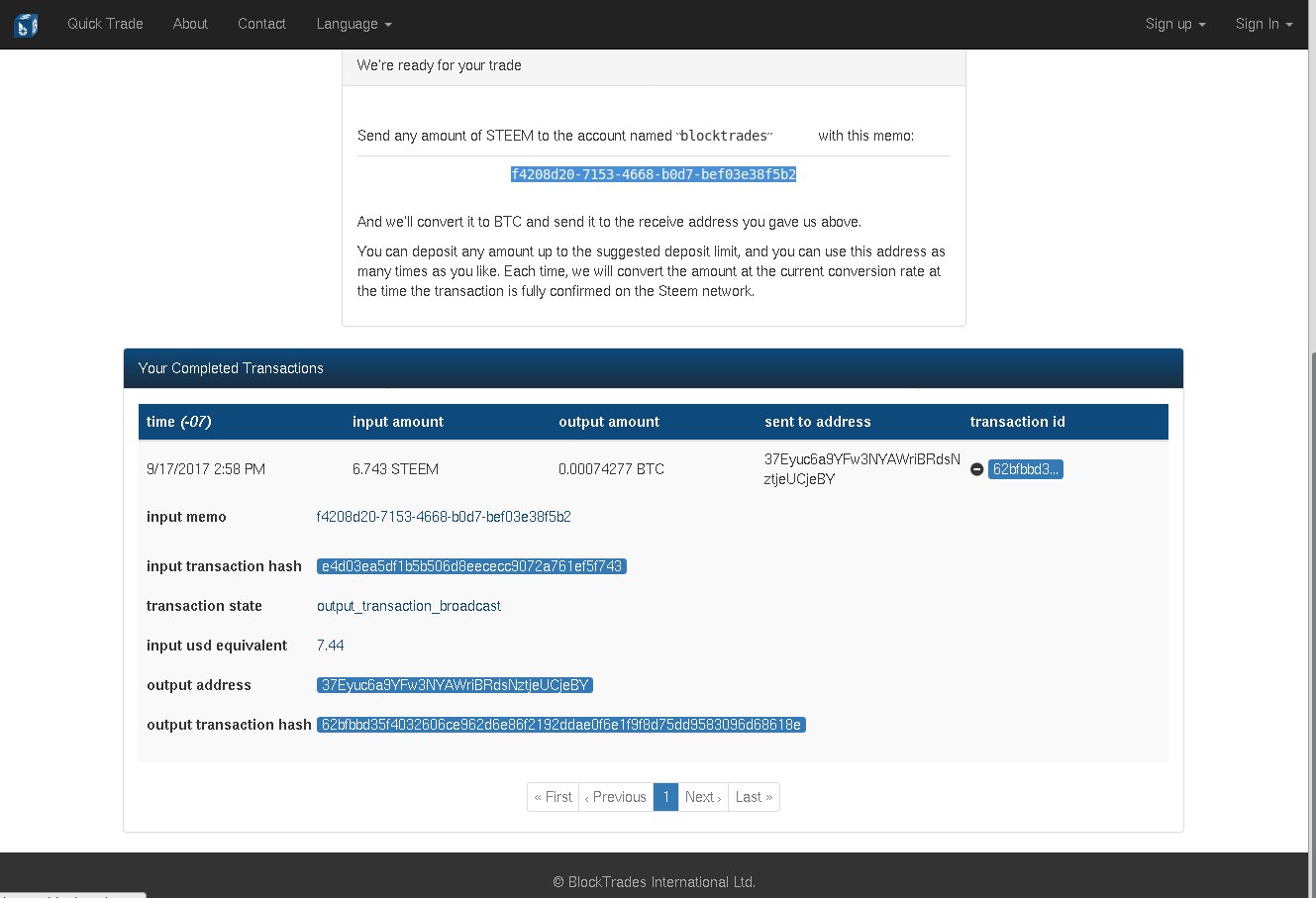Go to the About page
Image resolution: width=1316 pixels, height=898 pixels.
click(190, 24)
